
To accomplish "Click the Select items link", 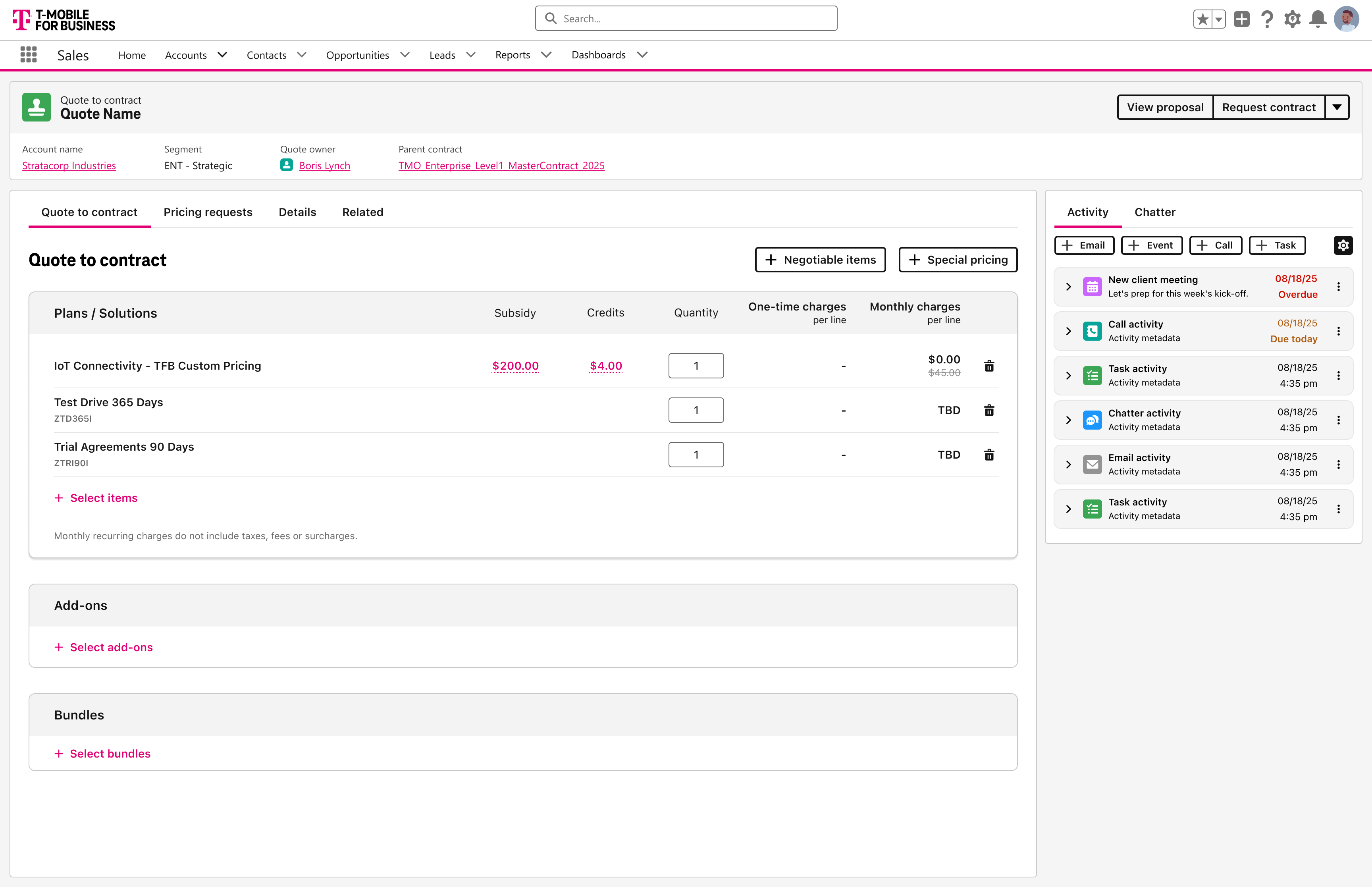I will coord(96,497).
